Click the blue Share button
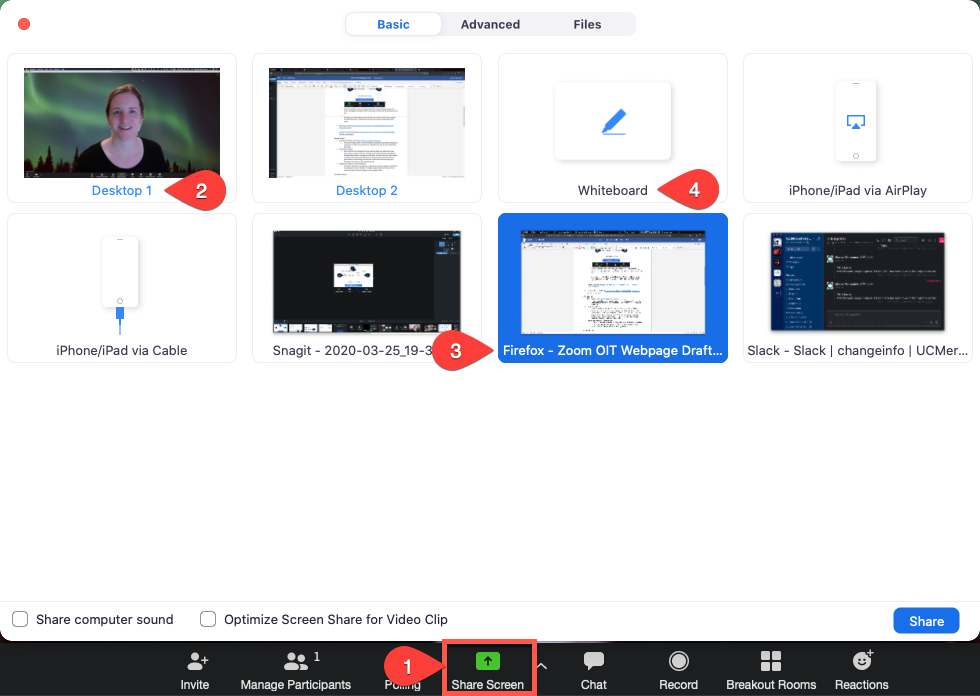The image size is (980, 696). [x=925, y=620]
